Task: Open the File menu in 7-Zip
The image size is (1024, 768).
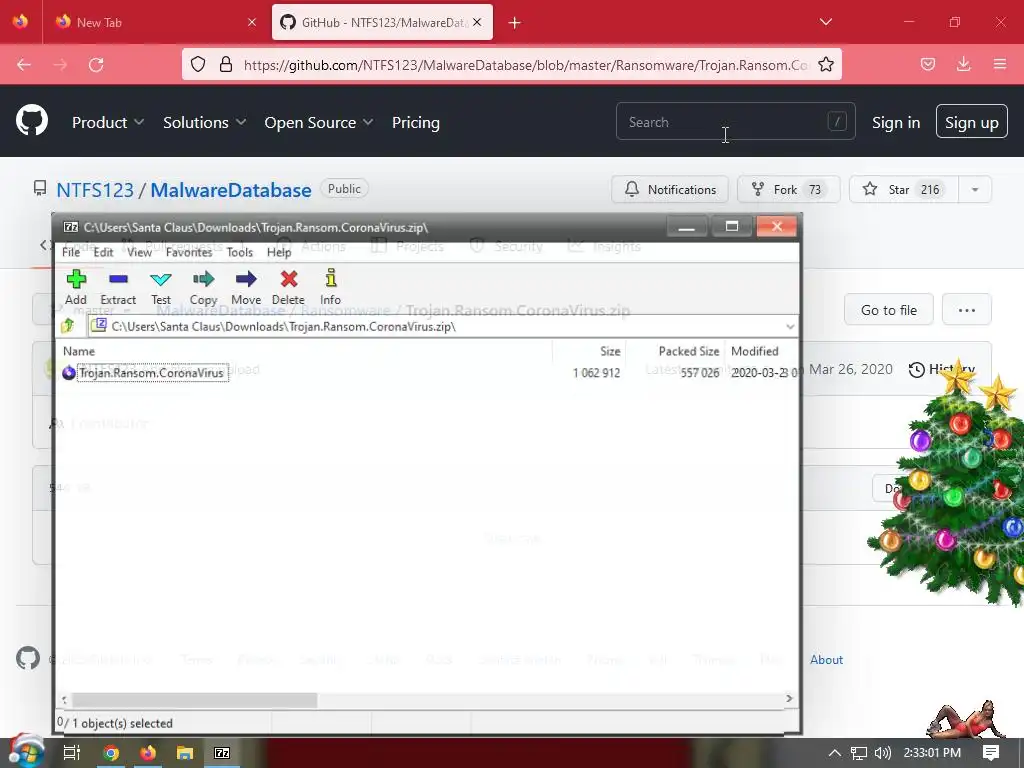Action: (71, 252)
